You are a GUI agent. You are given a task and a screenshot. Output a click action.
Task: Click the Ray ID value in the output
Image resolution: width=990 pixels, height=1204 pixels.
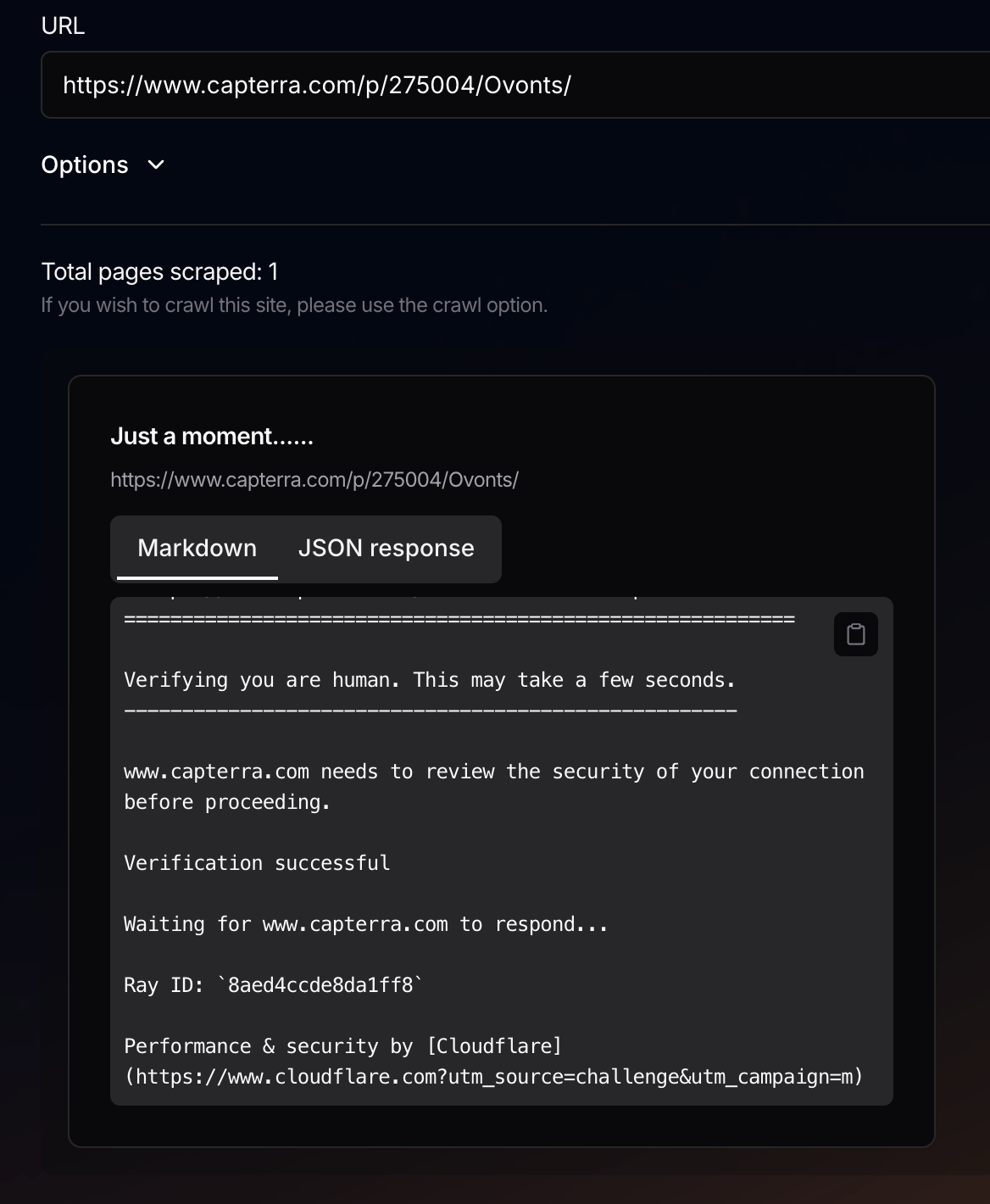320,985
